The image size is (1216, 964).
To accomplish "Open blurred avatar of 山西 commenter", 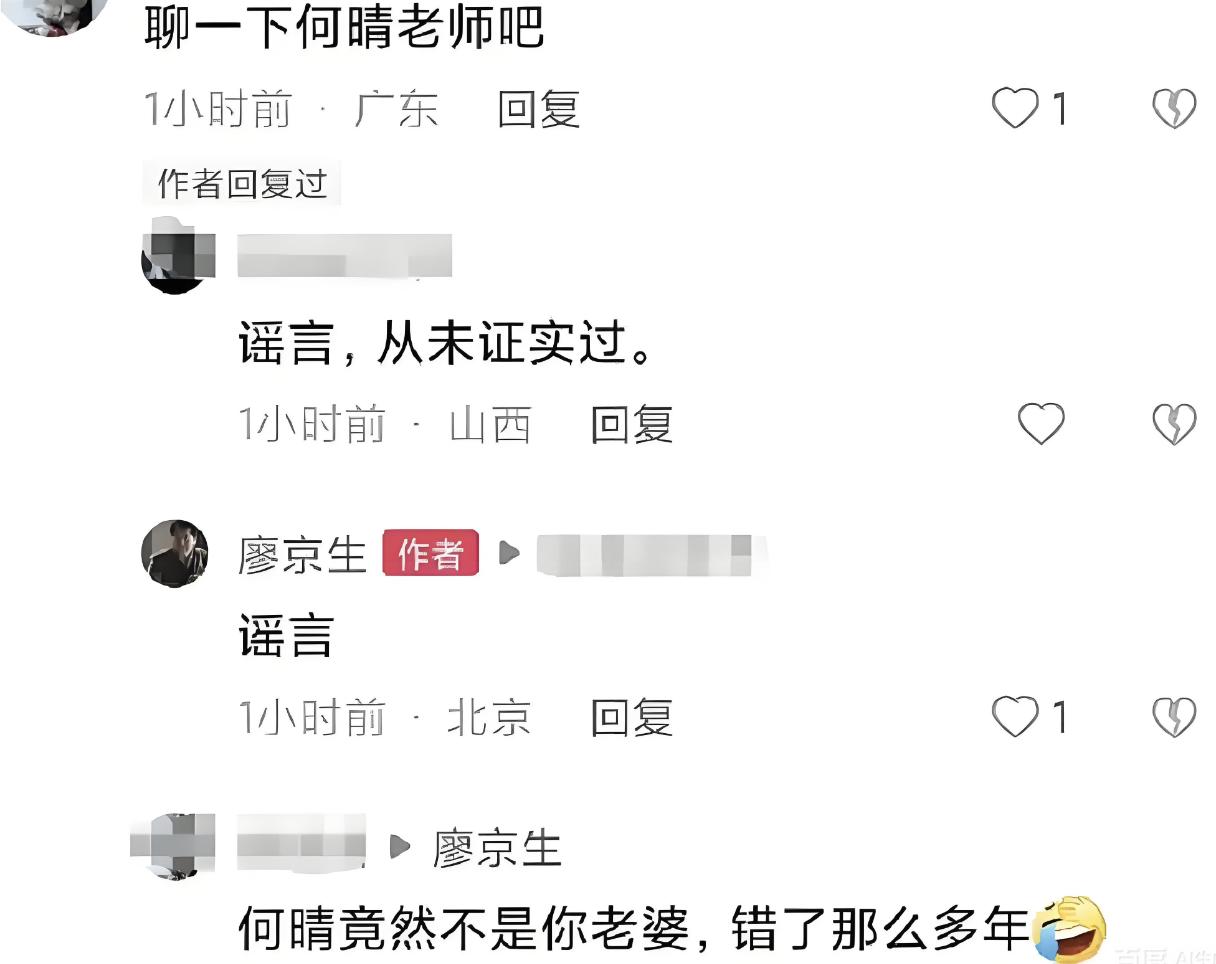I will 178,255.
